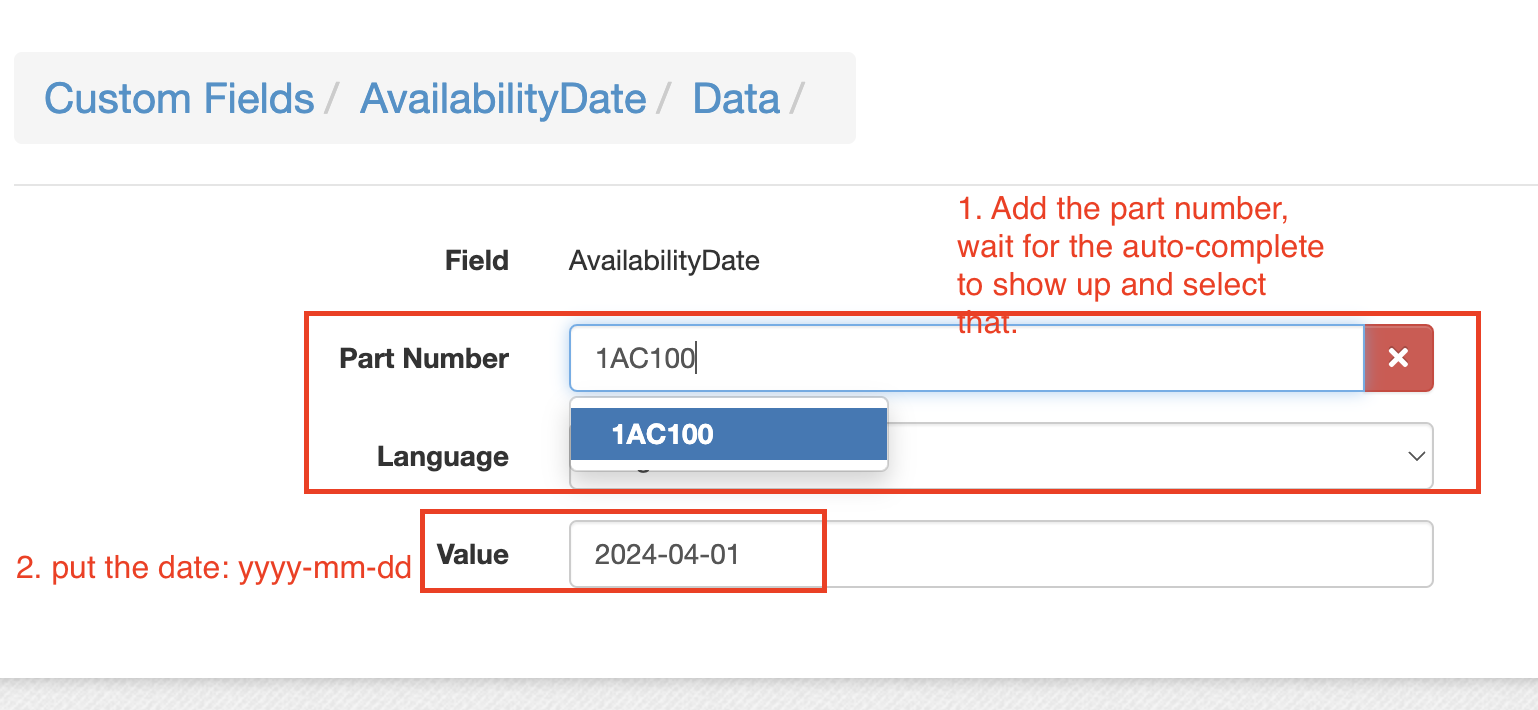Image resolution: width=1538 pixels, height=710 pixels.
Task: Clear the Part Number with red X button
Action: (1399, 358)
